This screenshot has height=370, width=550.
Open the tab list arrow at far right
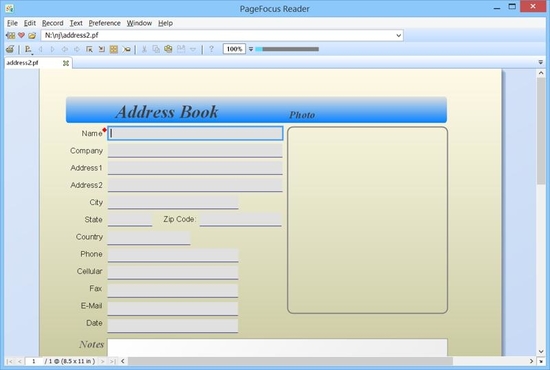point(541,62)
